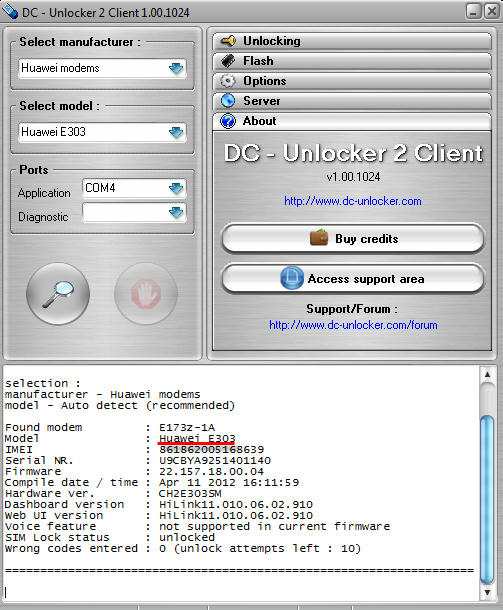Click the Huawei modems manufacturer field
This screenshot has height=610, width=503.
(102, 68)
